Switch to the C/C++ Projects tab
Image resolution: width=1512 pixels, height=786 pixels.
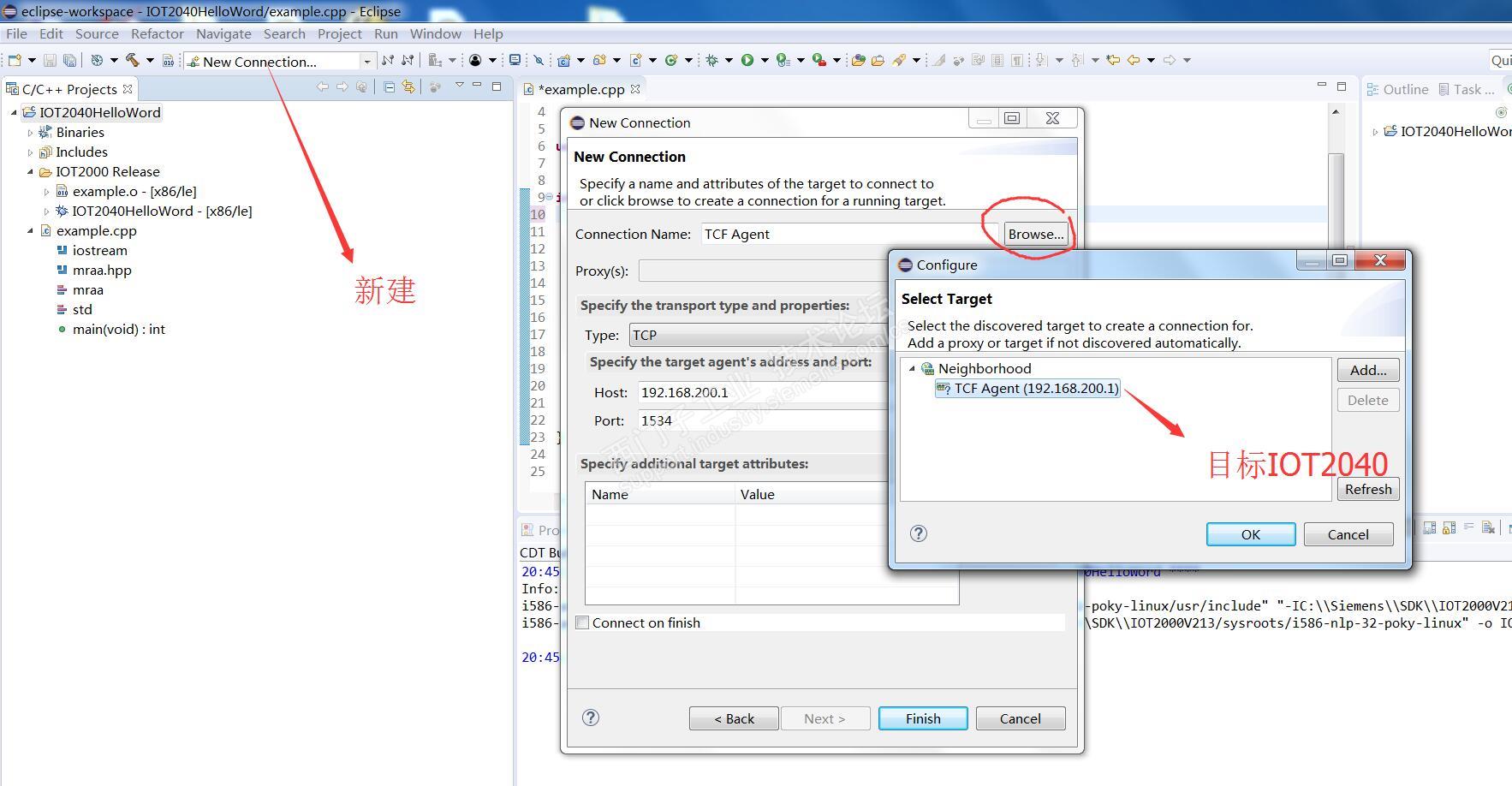tap(69, 89)
